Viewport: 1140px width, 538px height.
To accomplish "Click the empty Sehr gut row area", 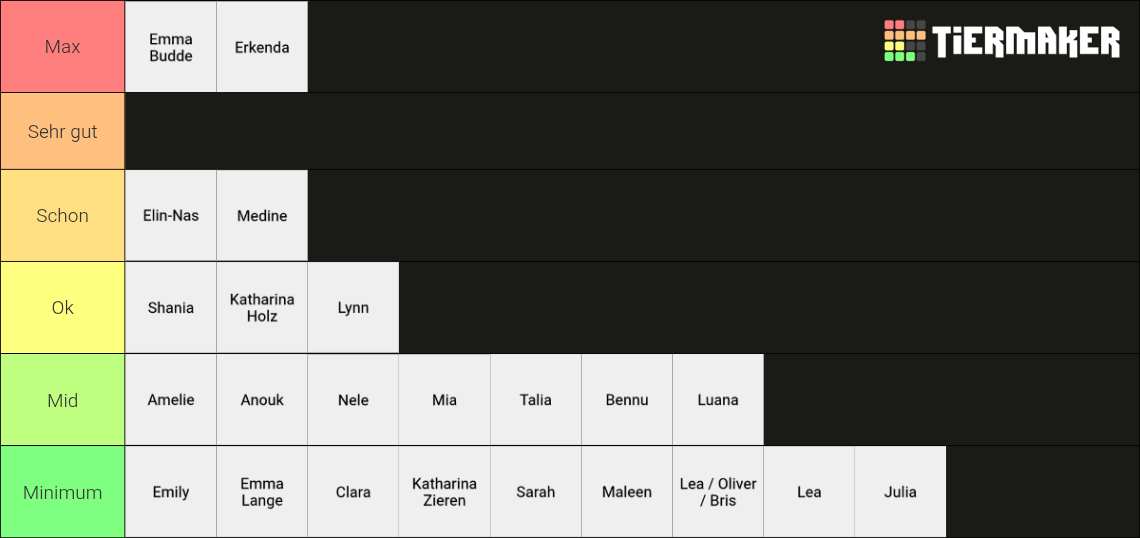I will click(633, 131).
